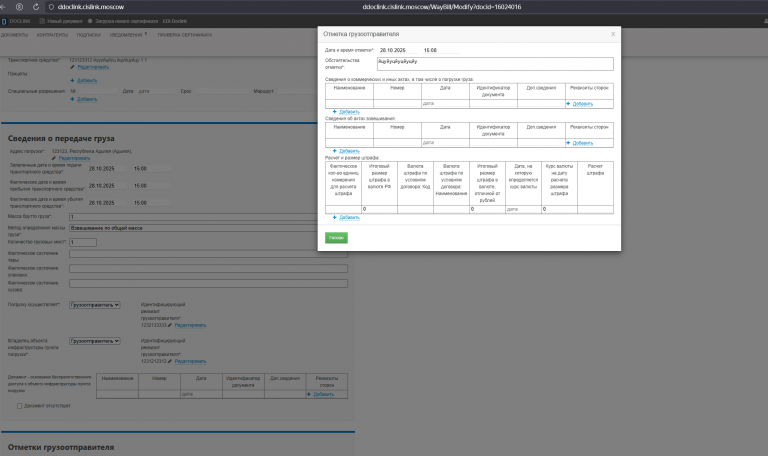Click 'Добавить' under the weighing acts table
The image size is (768, 456).
click(x=349, y=151)
